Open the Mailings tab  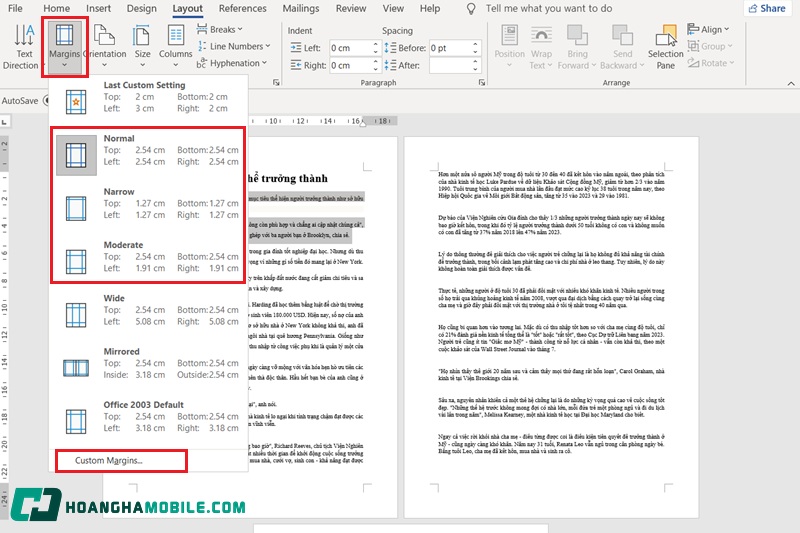[x=300, y=9]
